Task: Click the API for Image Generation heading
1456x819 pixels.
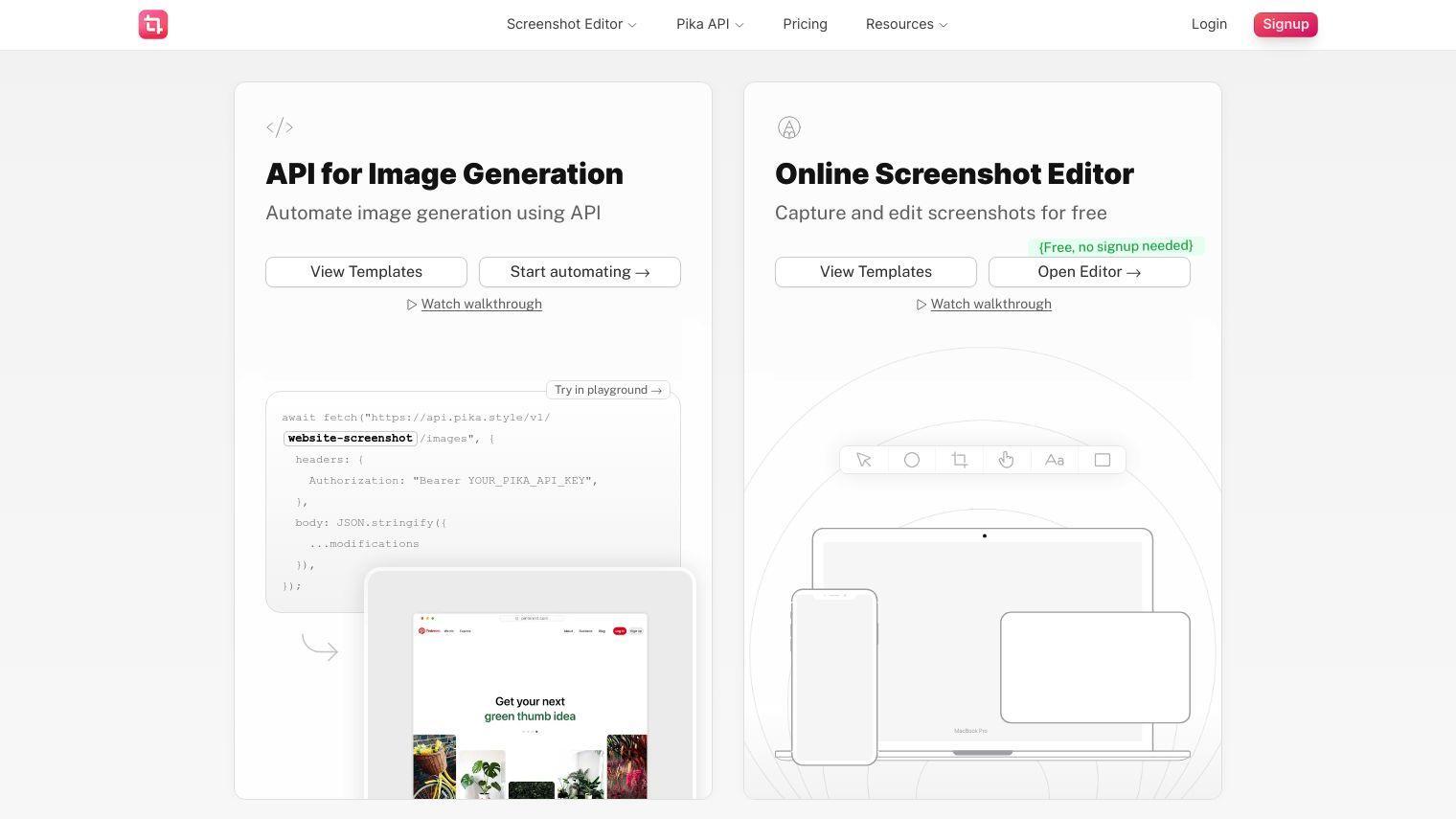Action: (x=444, y=173)
